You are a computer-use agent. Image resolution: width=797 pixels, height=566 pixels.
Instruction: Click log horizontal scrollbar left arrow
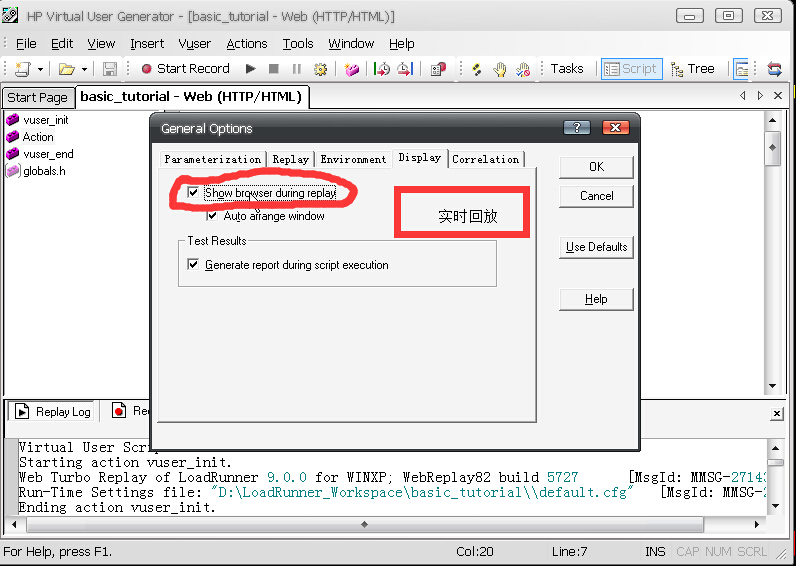pos(14,524)
